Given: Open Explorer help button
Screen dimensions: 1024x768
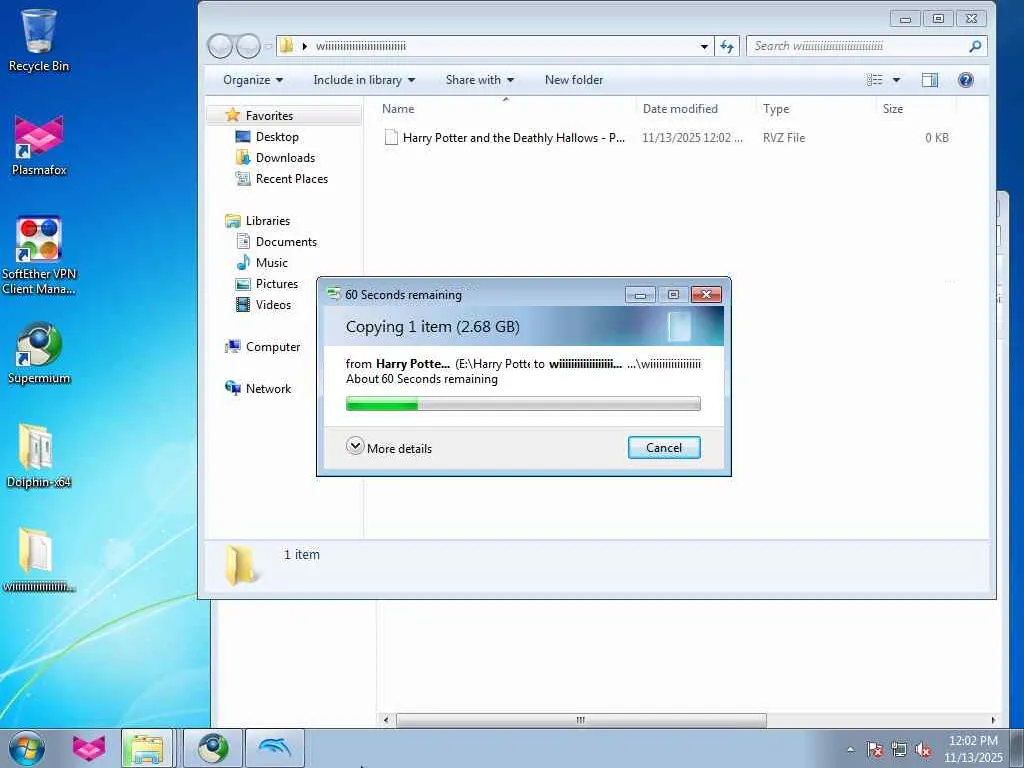Looking at the screenshot, I should 965,80.
